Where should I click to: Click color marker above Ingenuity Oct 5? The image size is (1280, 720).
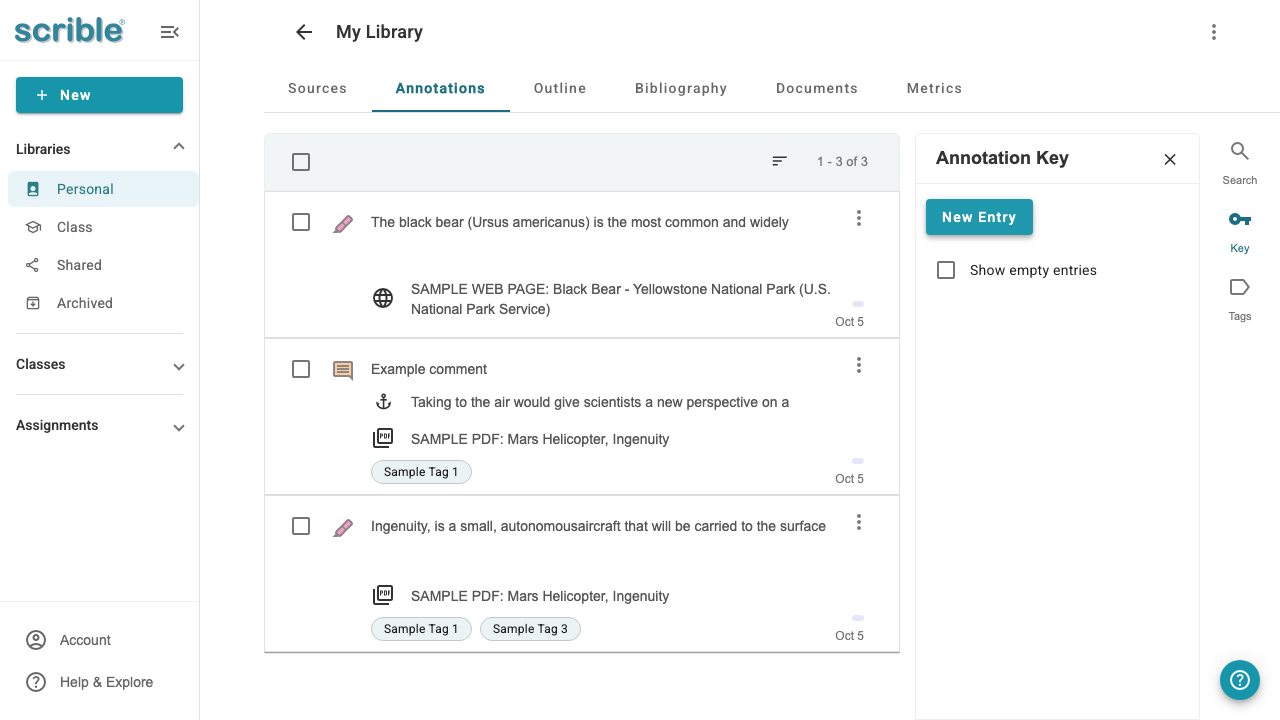tap(858, 618)
